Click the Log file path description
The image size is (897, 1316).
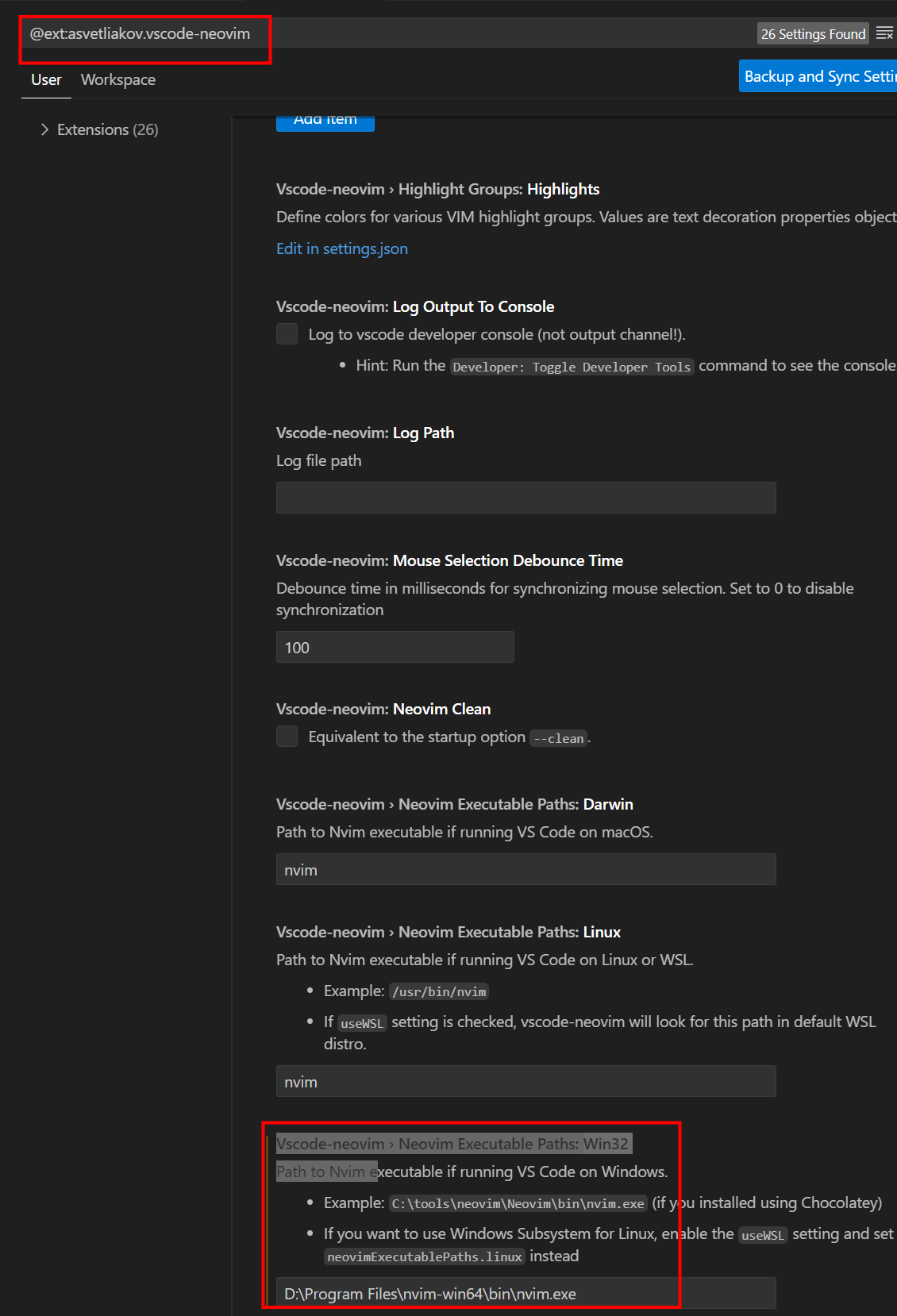(319, 460)
